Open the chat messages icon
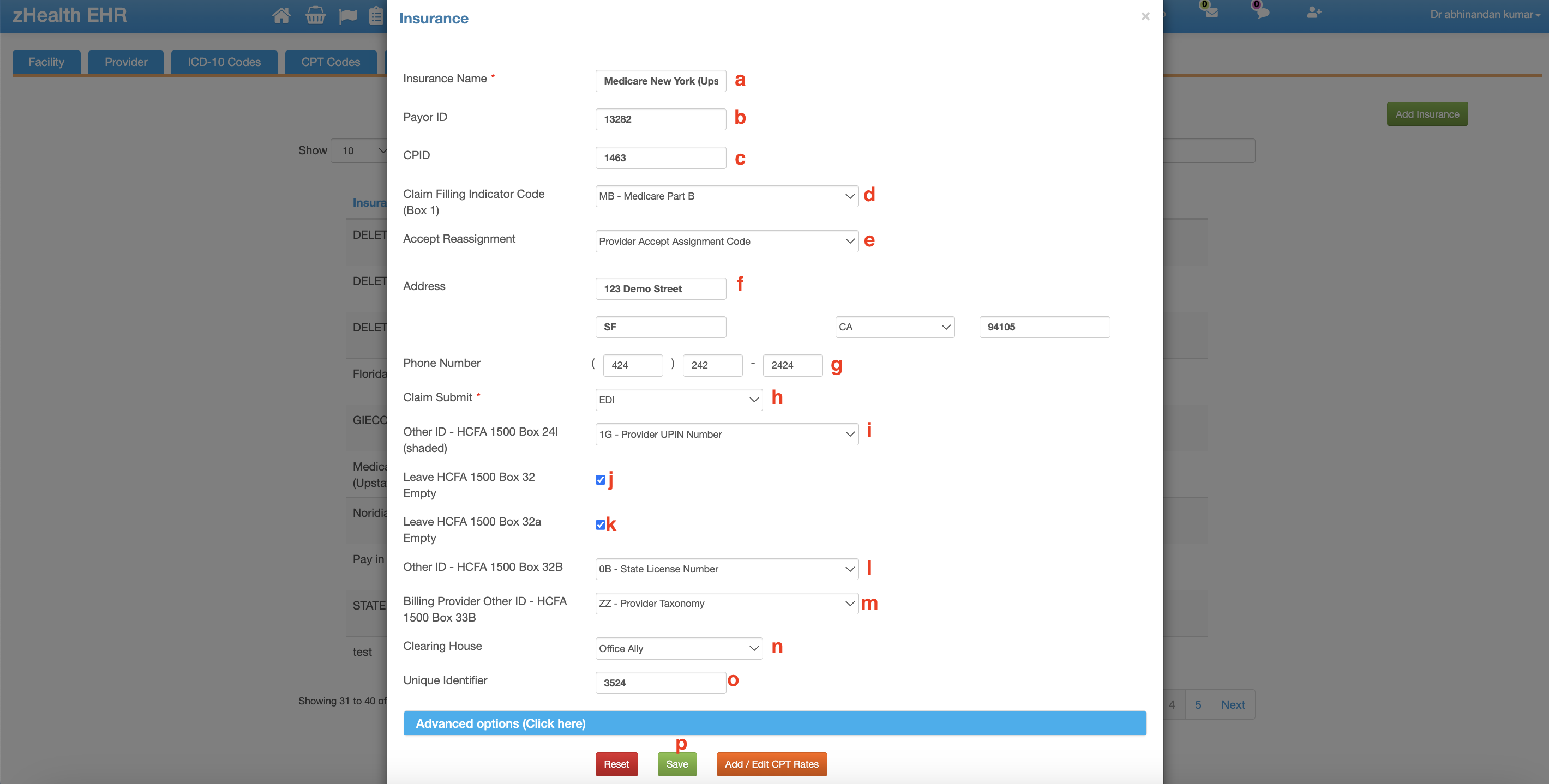 click(1262, 12)
